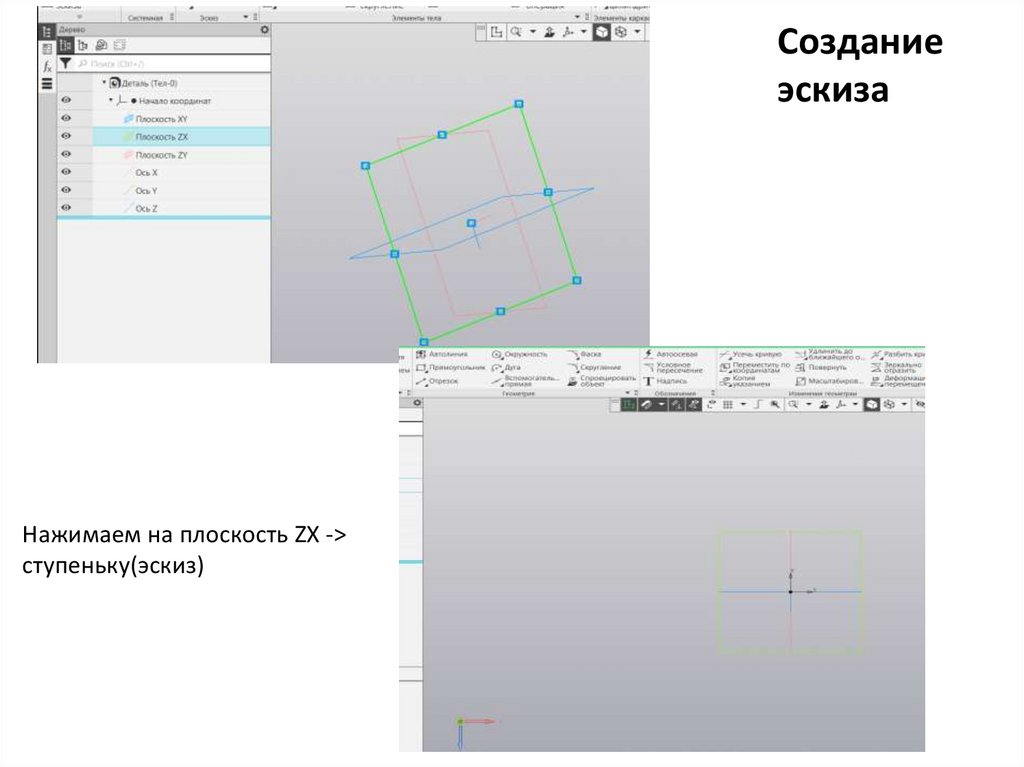Toggle visibility of Плоскость XY
The width and height of the screenshot is (1024, 767).
(x=66, y=118)
